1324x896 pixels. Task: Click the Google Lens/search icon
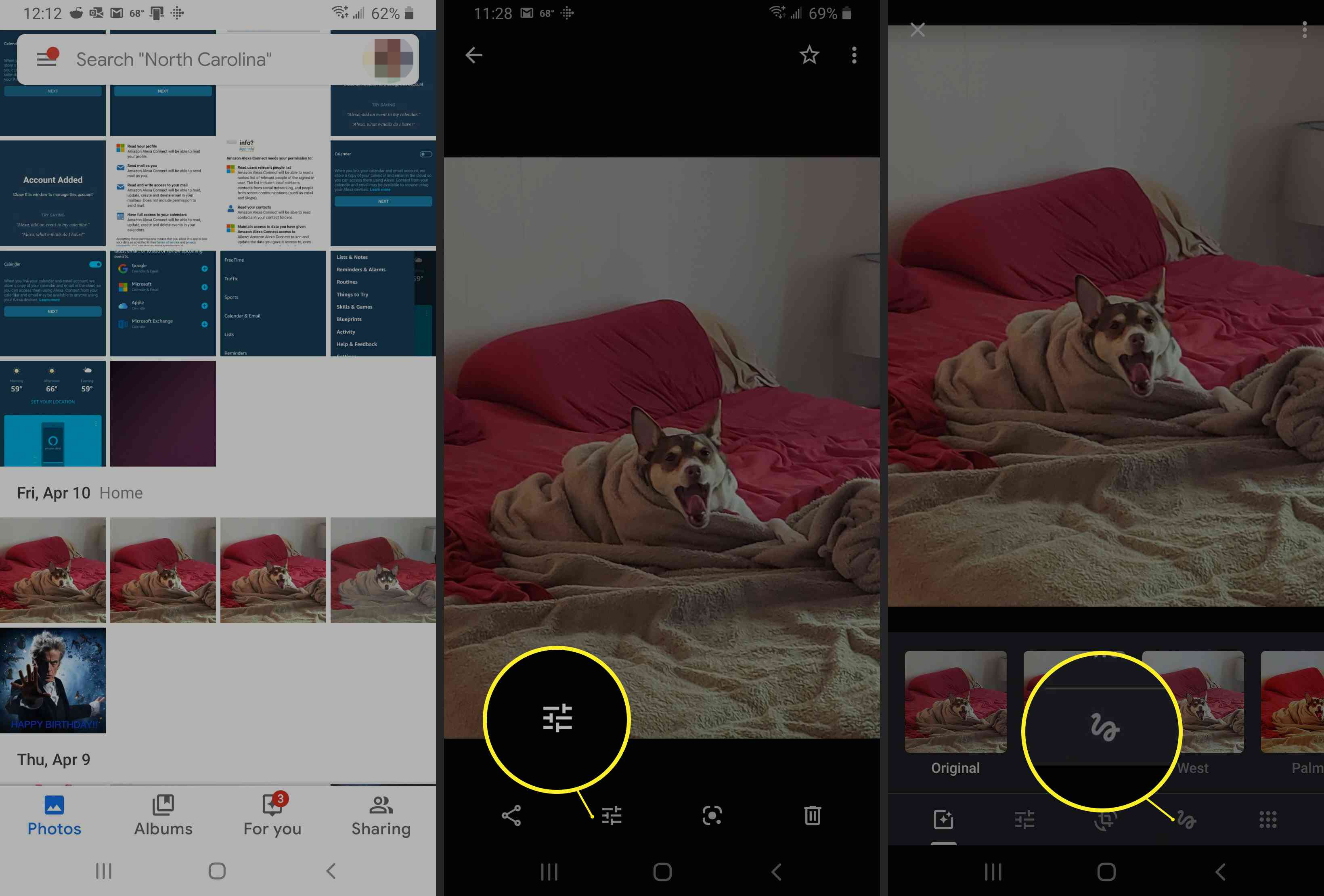click(x=711, y=815)
